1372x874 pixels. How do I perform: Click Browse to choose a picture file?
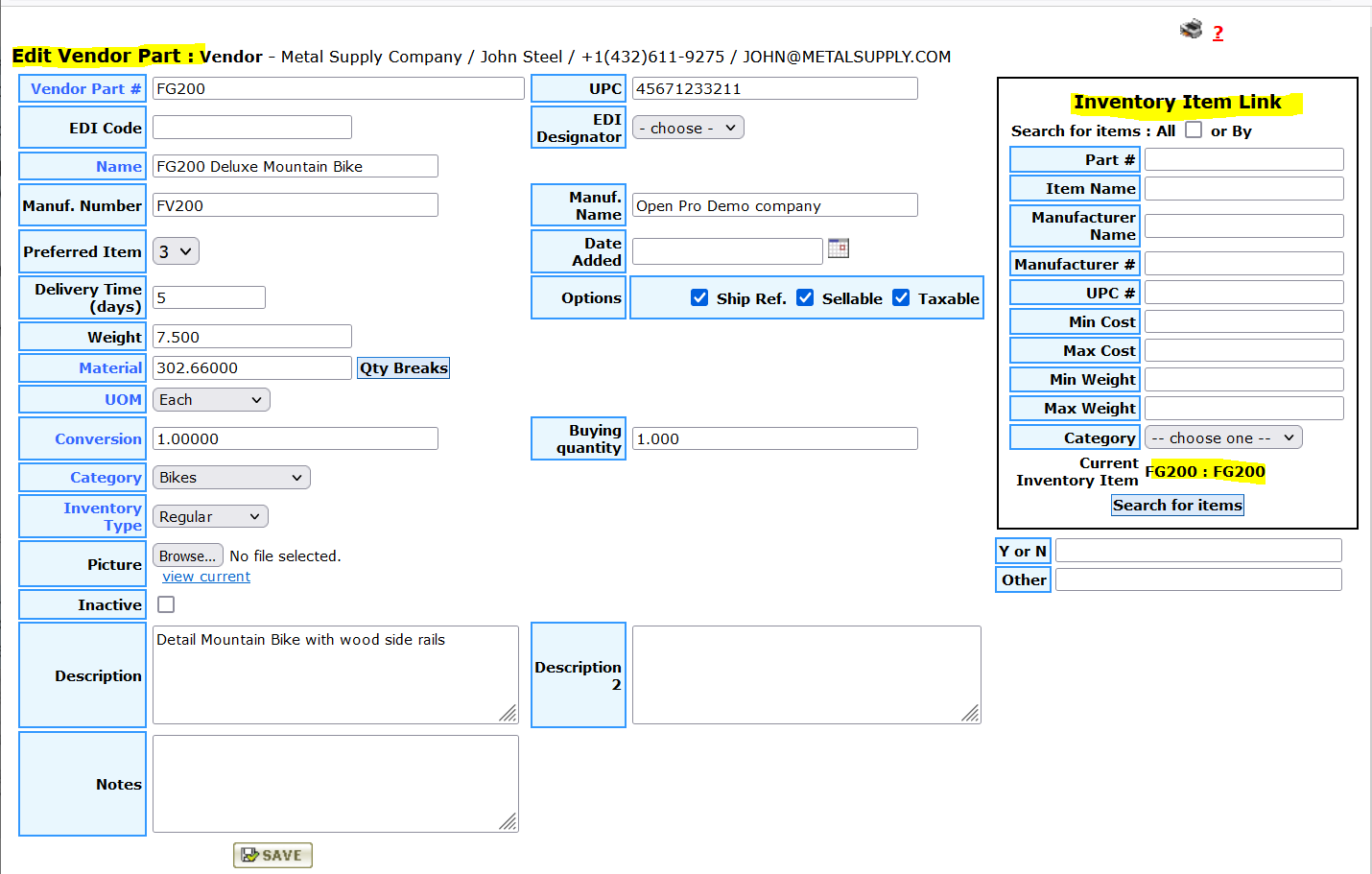pos(188,556)
